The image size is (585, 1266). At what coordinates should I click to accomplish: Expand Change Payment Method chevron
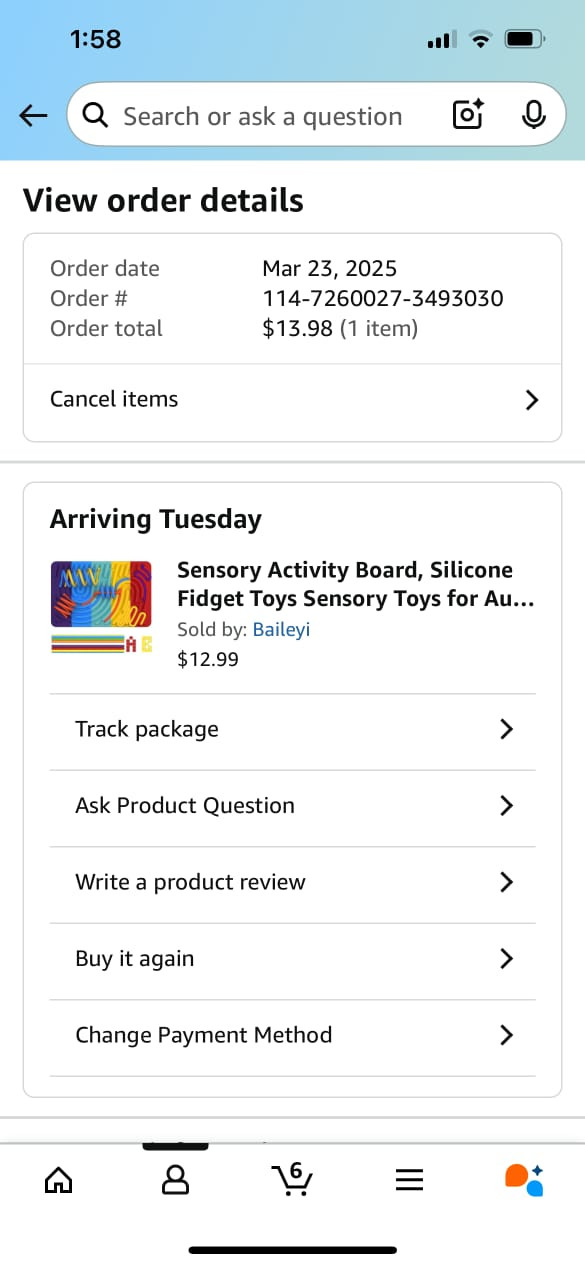pos(506,1035)
